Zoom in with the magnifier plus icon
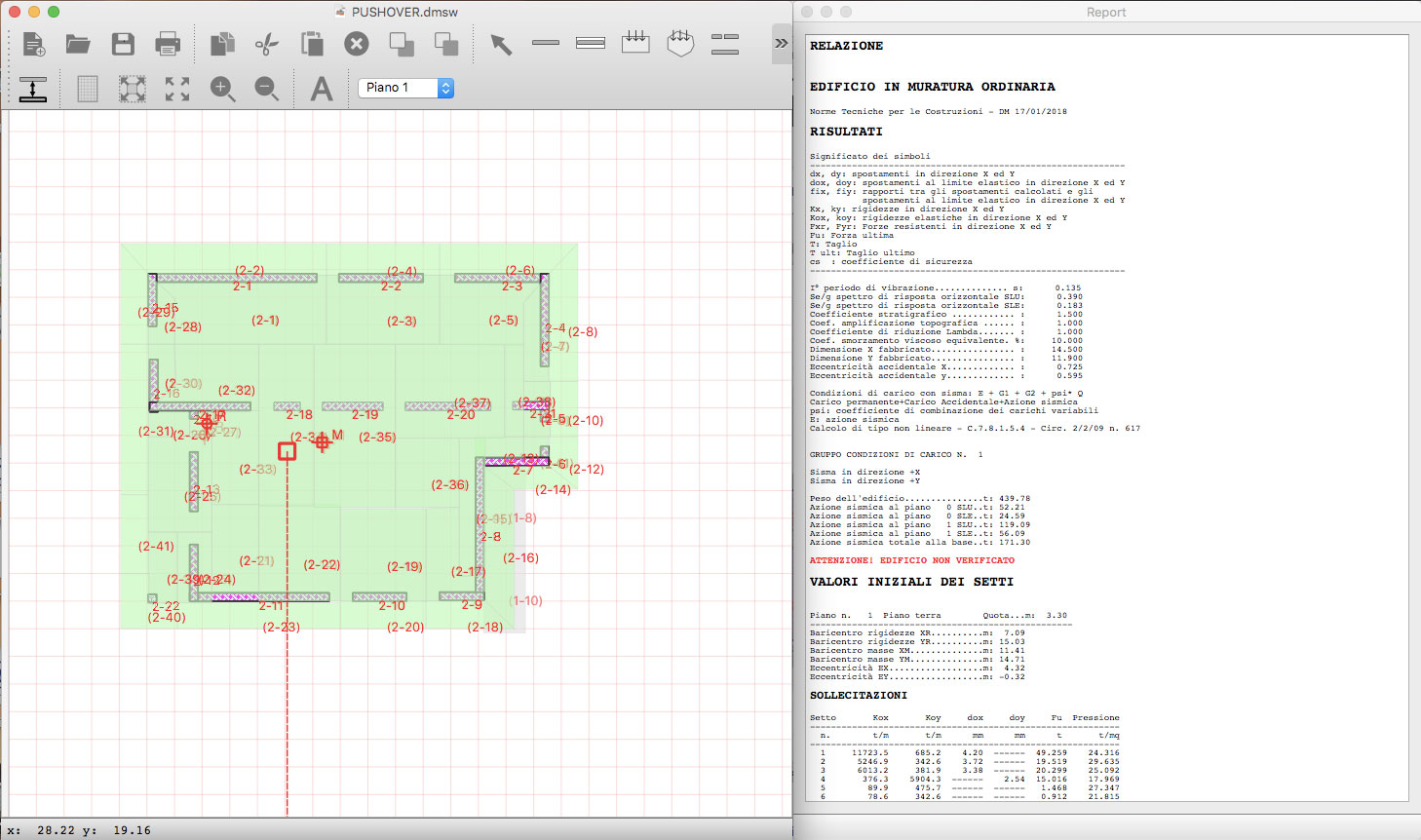This screenshot has height=840, width=1421. coord(222,89)
